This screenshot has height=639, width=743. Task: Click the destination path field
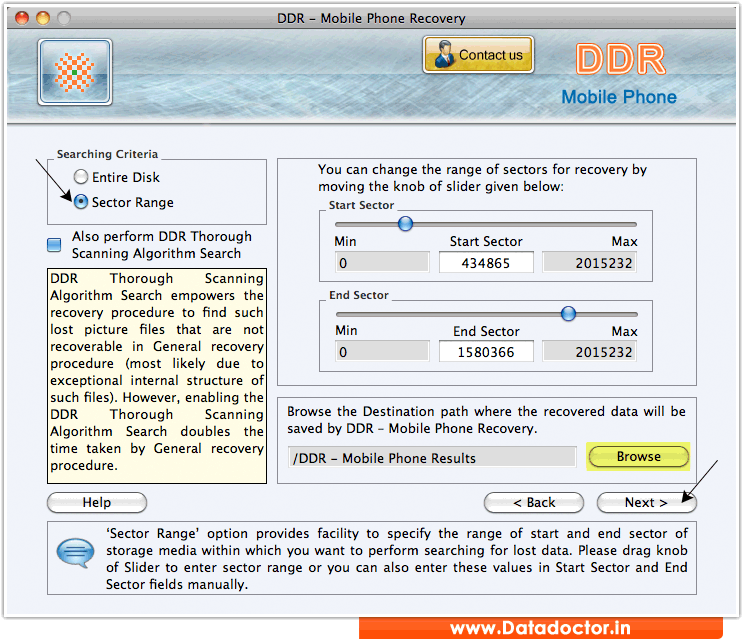[432, 458]
